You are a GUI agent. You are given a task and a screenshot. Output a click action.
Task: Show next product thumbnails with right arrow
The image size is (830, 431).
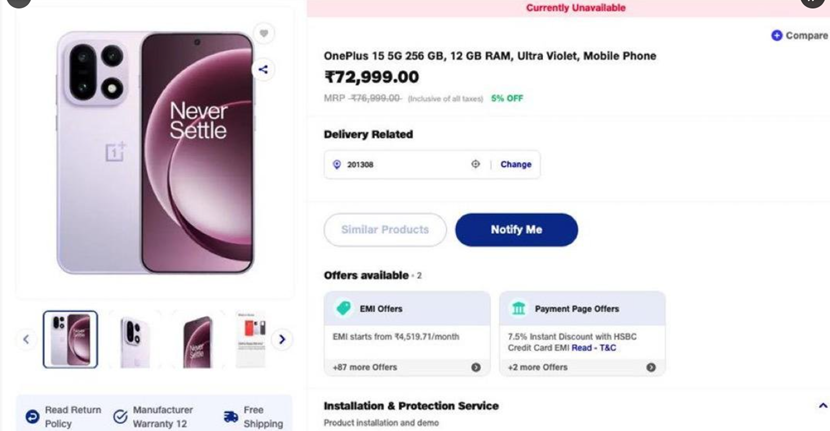point(282,340)
